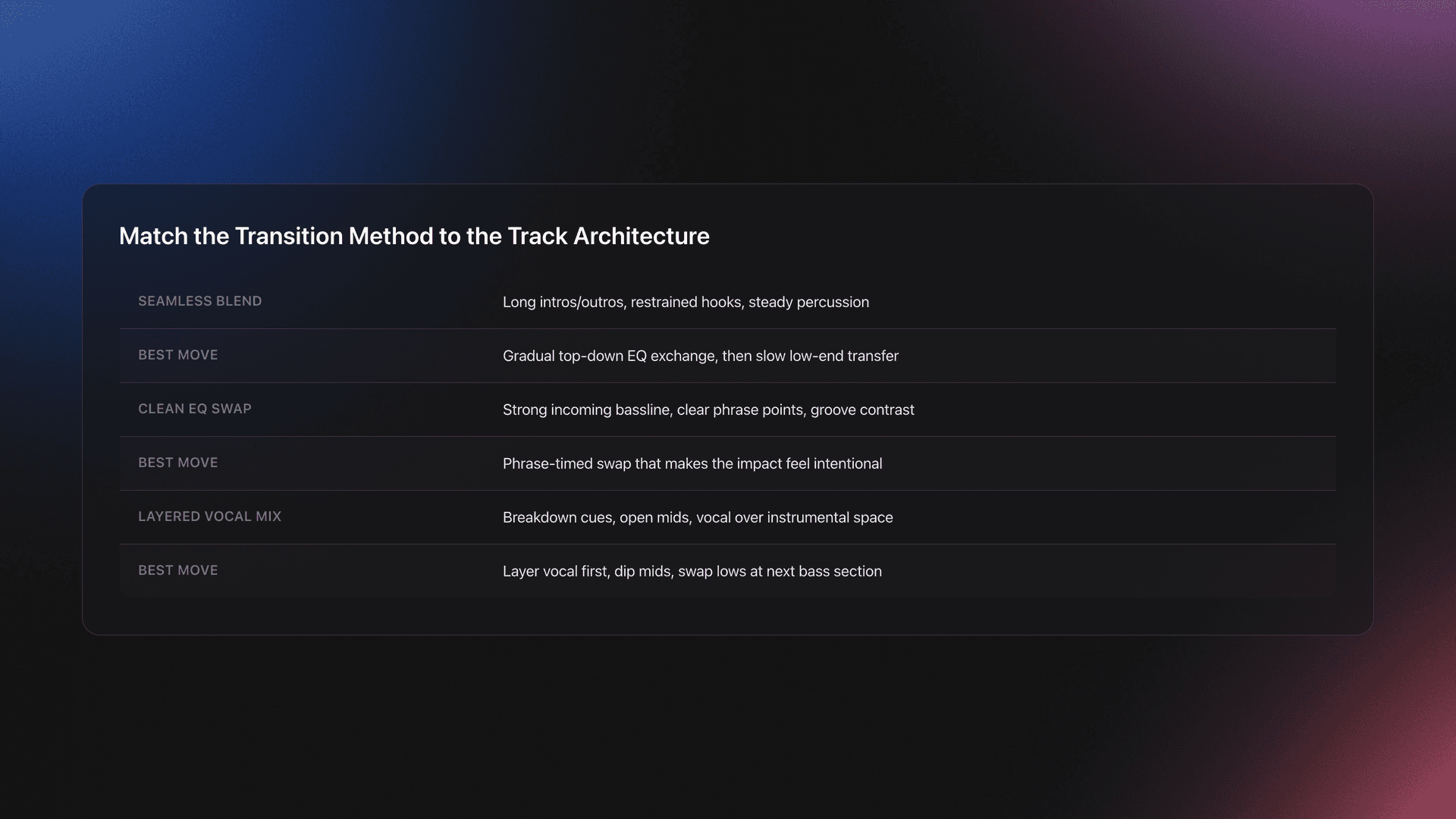Select the CLEAN EQ SWAP label

(x=194, y=409)
